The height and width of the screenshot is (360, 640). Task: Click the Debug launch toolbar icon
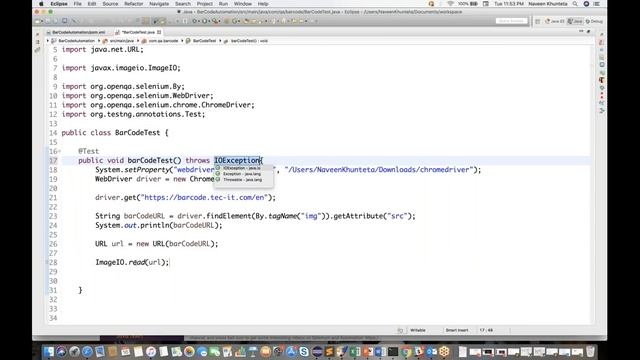[x=194, y=21]
